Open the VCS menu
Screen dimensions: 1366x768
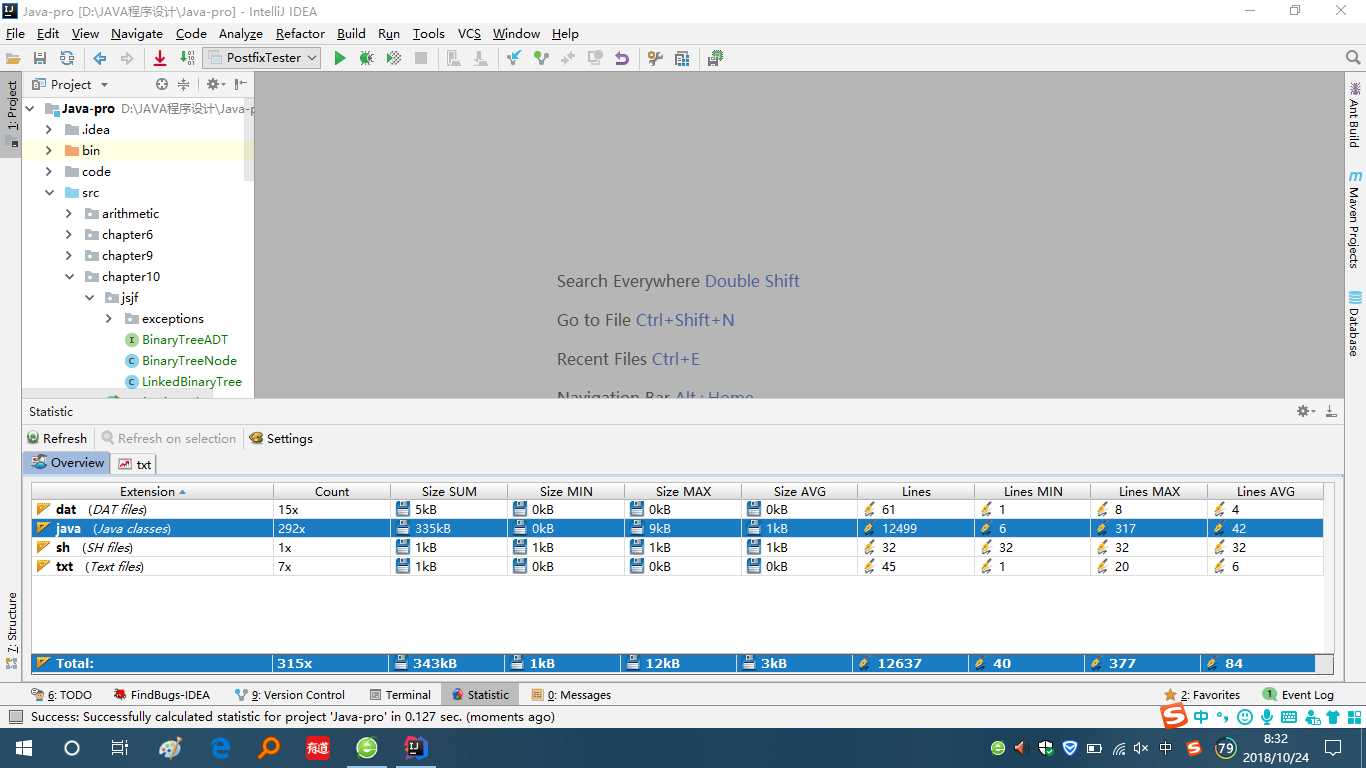click(469, 33)
